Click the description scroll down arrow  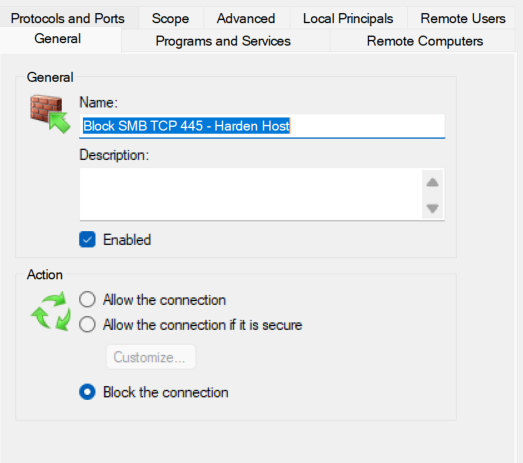(432, 208)
